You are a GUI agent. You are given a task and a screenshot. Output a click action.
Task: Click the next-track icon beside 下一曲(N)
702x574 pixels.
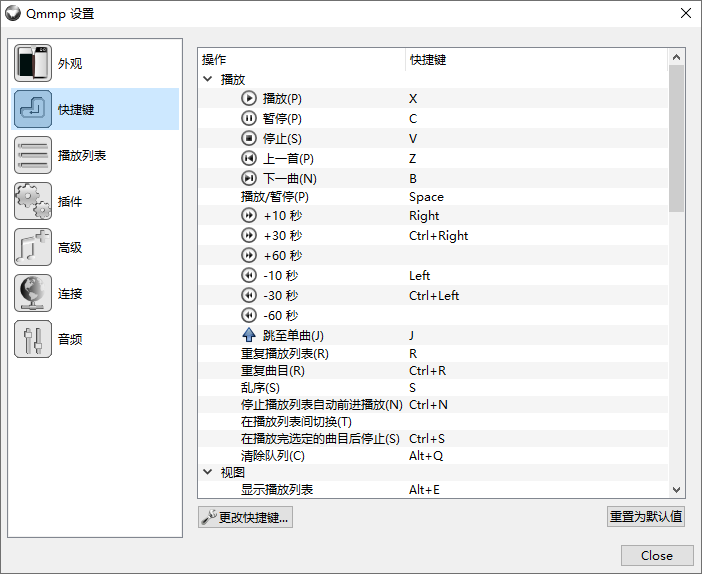(x=249, y=178)
